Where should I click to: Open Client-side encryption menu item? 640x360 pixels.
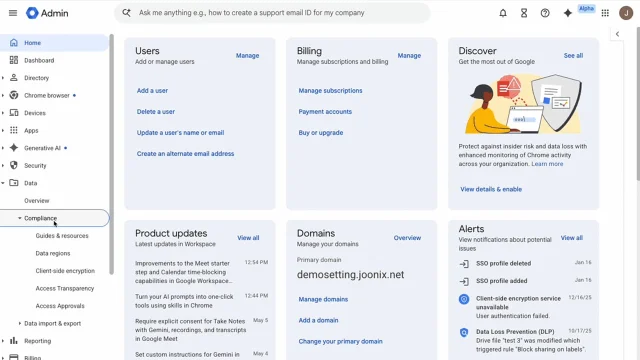65,271
